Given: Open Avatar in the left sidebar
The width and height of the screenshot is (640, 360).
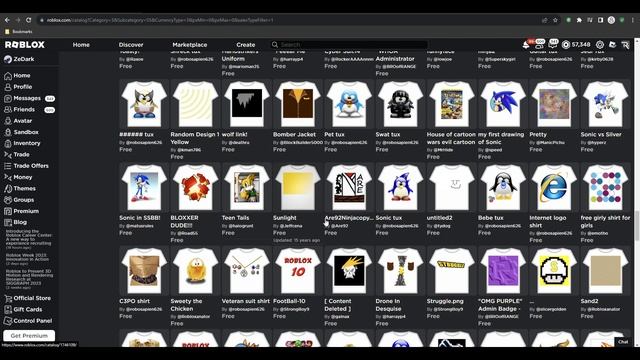Looking at the screenshot, I should [x=18, y=121].
